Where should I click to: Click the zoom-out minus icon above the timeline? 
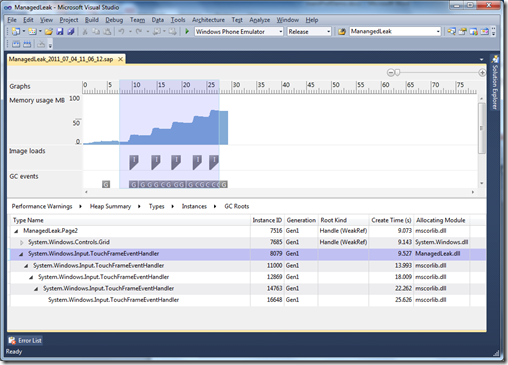point(390,72)
